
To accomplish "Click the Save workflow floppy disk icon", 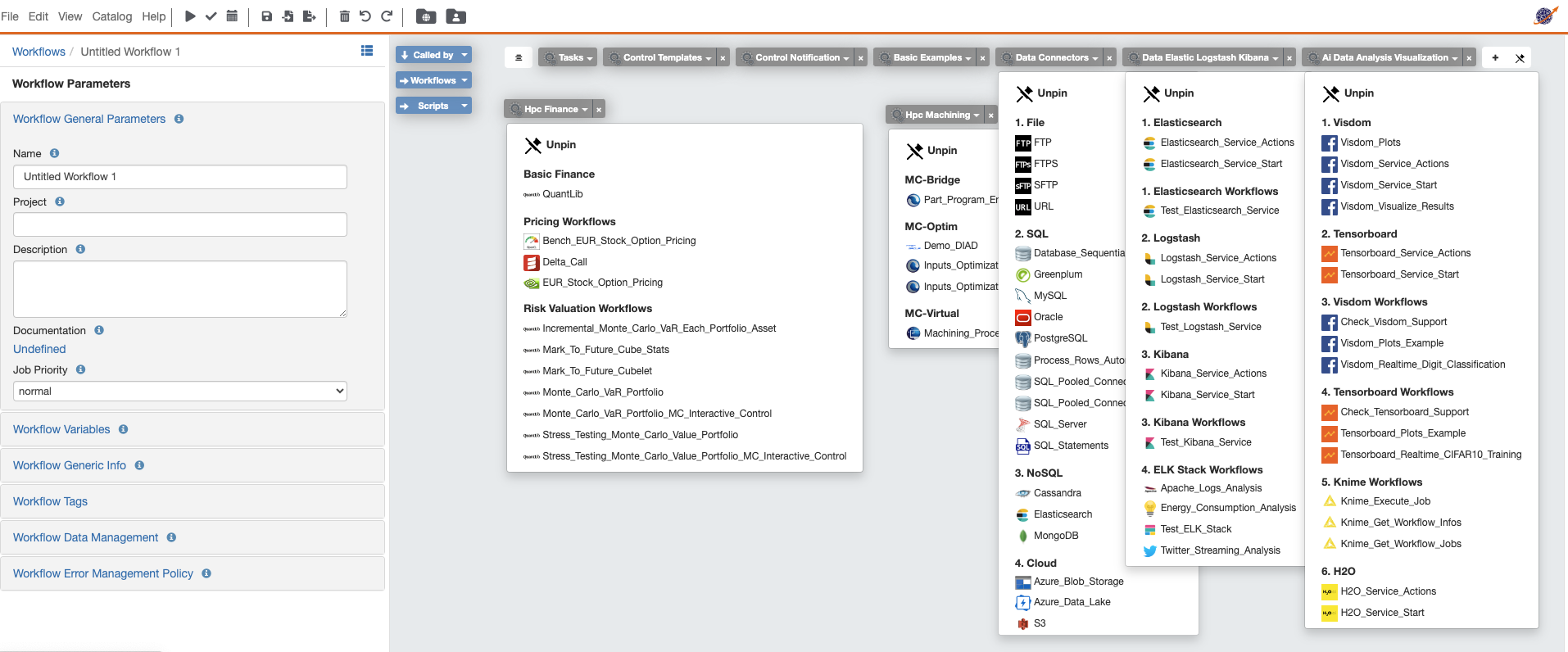I will tap(266, 16).
